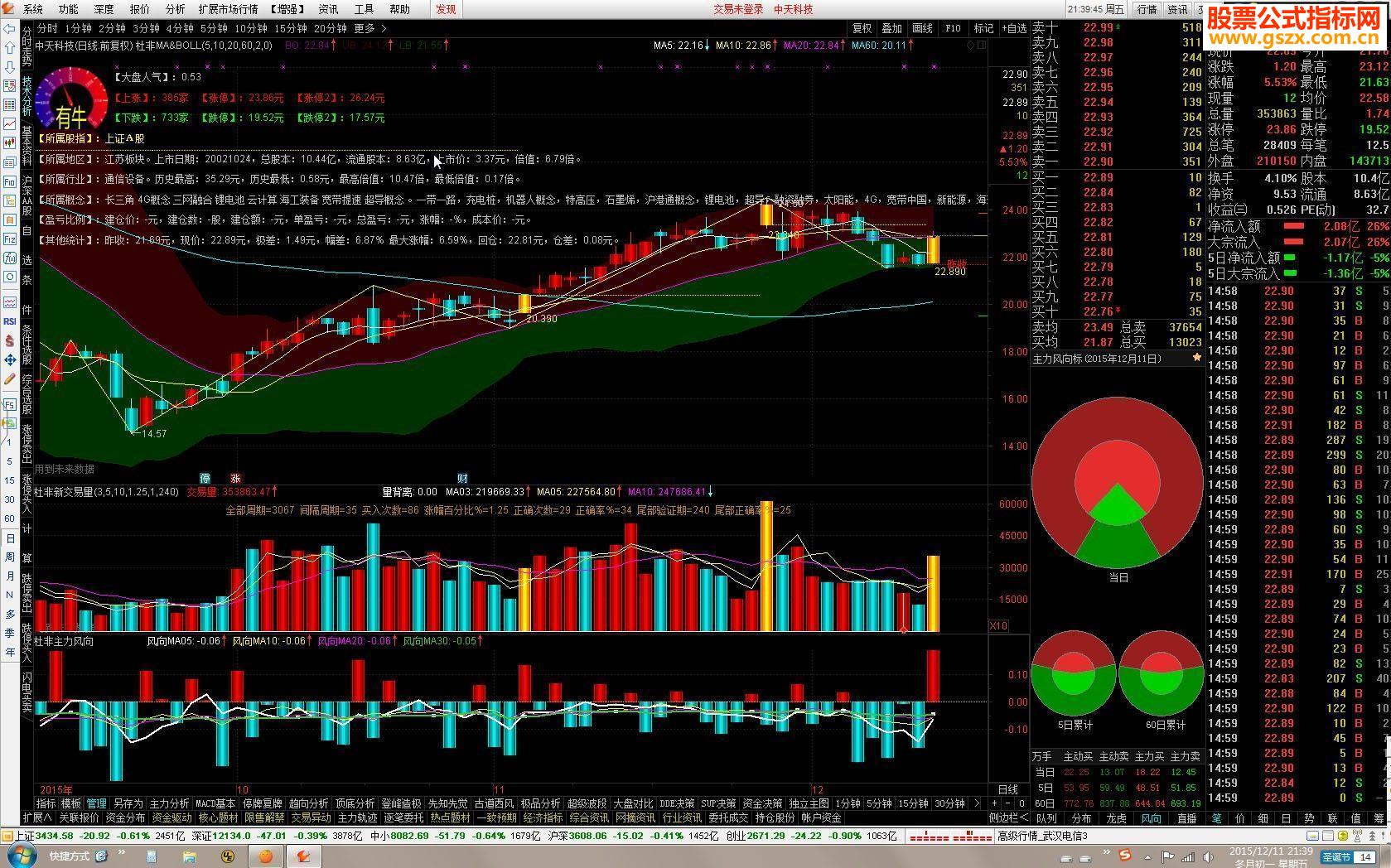Select the MACD基本 indicator tab

tap(215, 803)
